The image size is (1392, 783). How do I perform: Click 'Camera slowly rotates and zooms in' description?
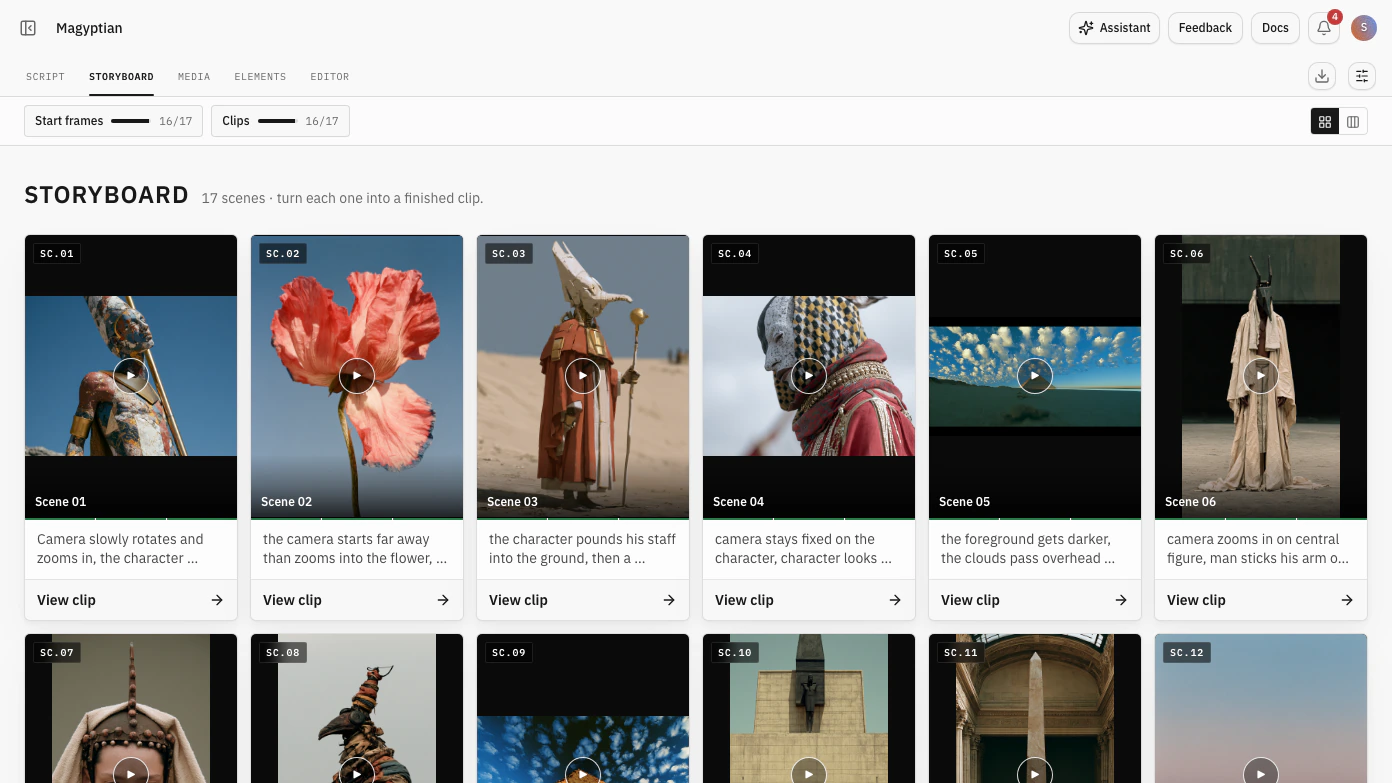coord(120,549)
